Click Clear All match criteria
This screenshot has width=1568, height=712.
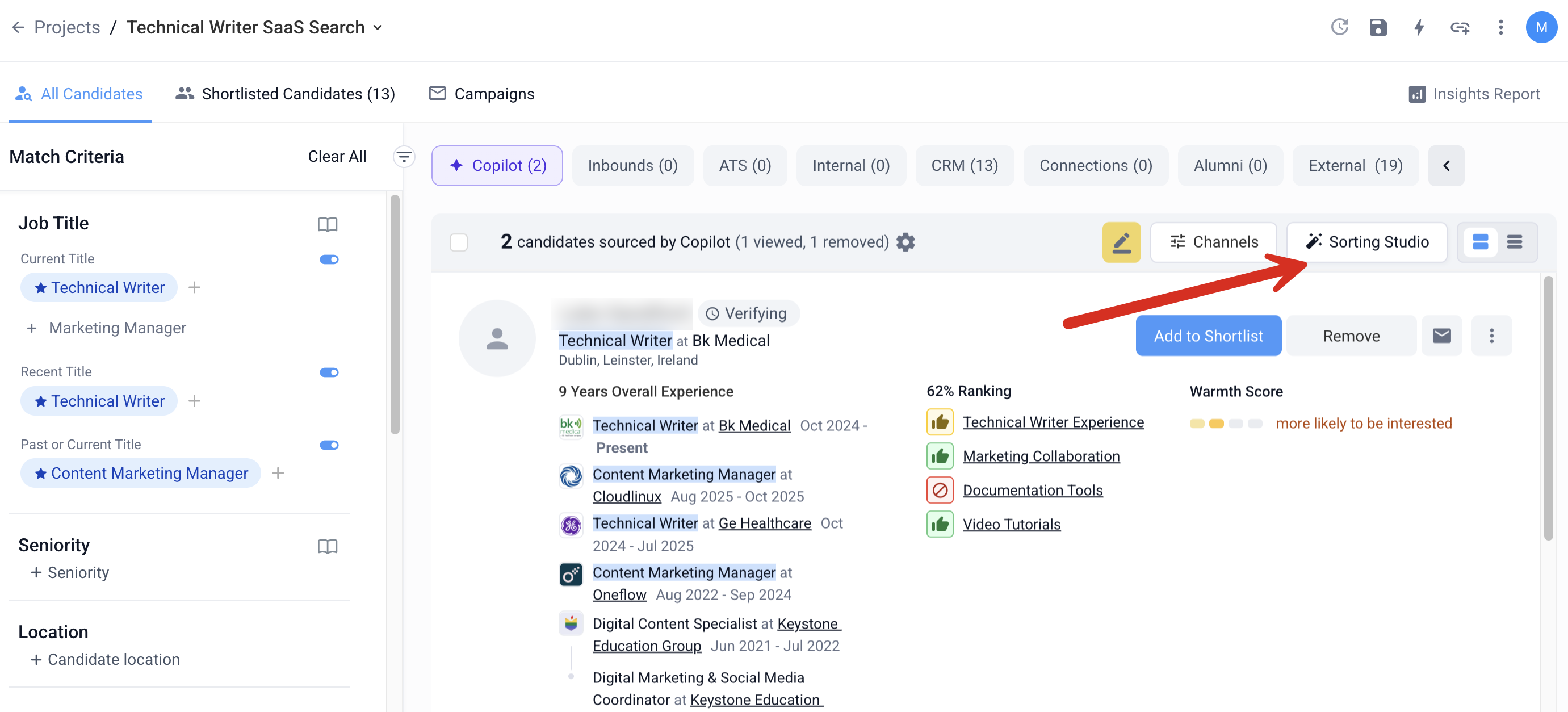coord(337,156)
